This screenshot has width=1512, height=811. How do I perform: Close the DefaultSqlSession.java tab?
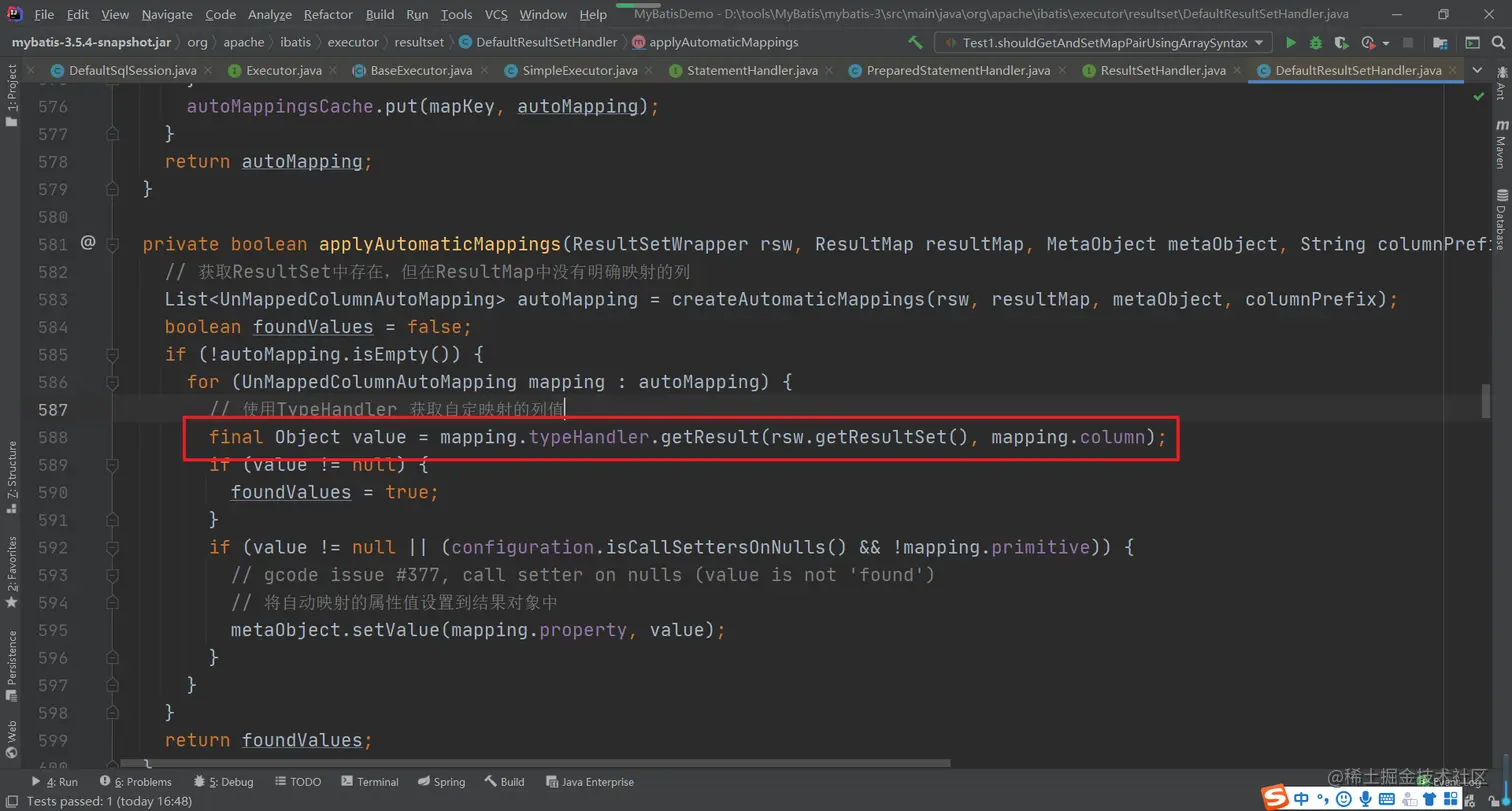pyautogui.click(x=207, y=71)
